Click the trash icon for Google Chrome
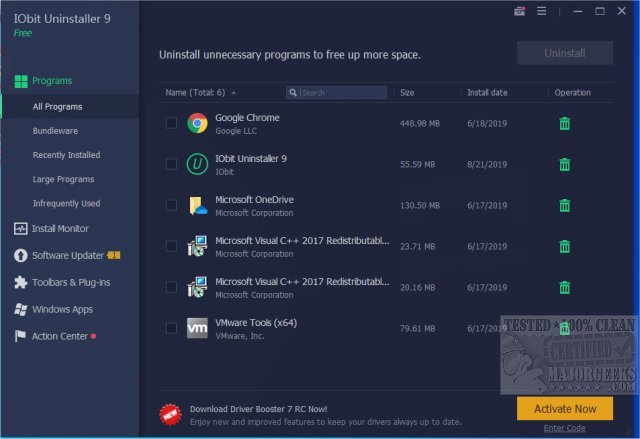The width and height of the screenshot is (640, 439). (x=565, y=123)
